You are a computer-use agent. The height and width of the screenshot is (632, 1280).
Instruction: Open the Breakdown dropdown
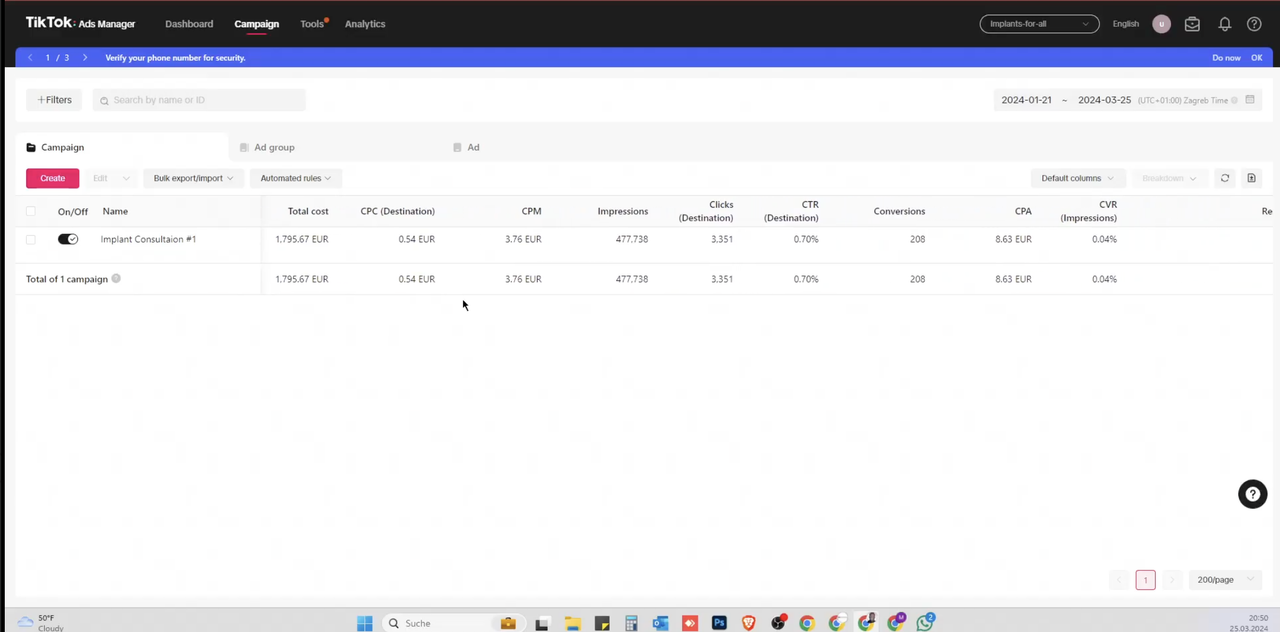coord(1169,178)
